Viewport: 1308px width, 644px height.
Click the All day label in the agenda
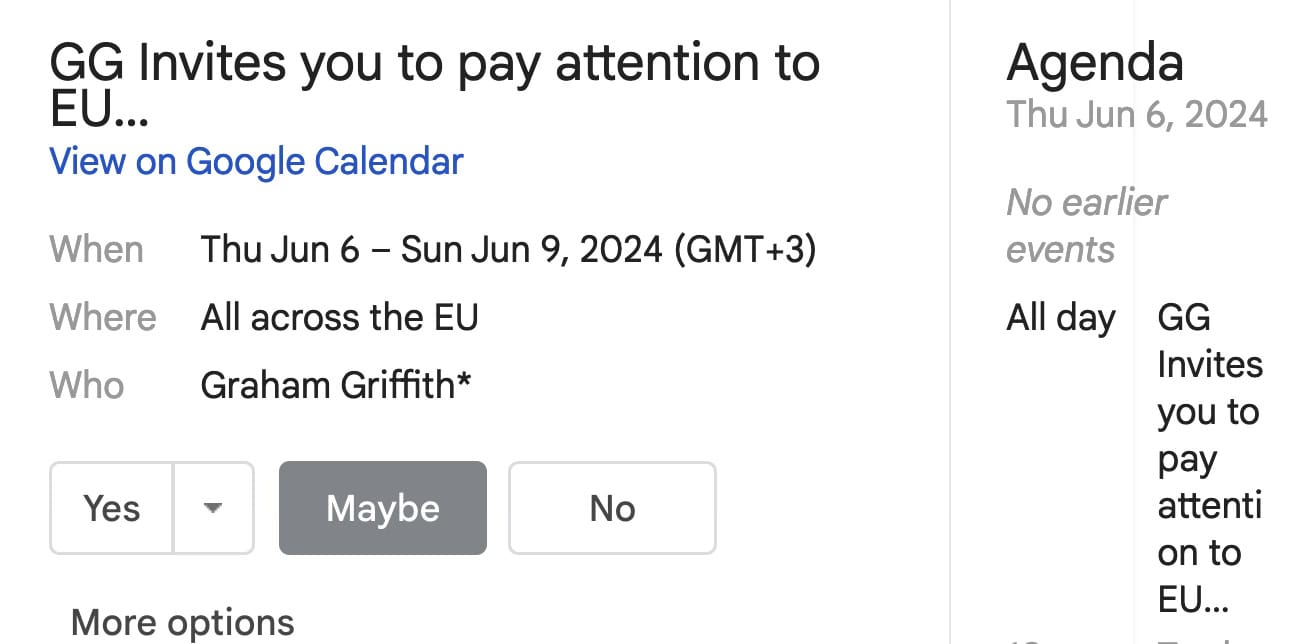pyautogui.click(x=1060, y=318)
